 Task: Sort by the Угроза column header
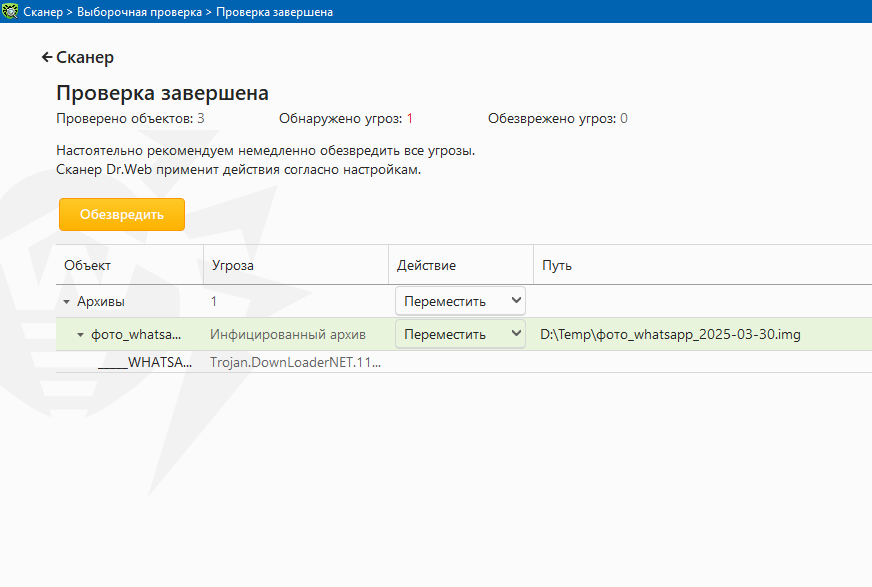pos(296,265)
